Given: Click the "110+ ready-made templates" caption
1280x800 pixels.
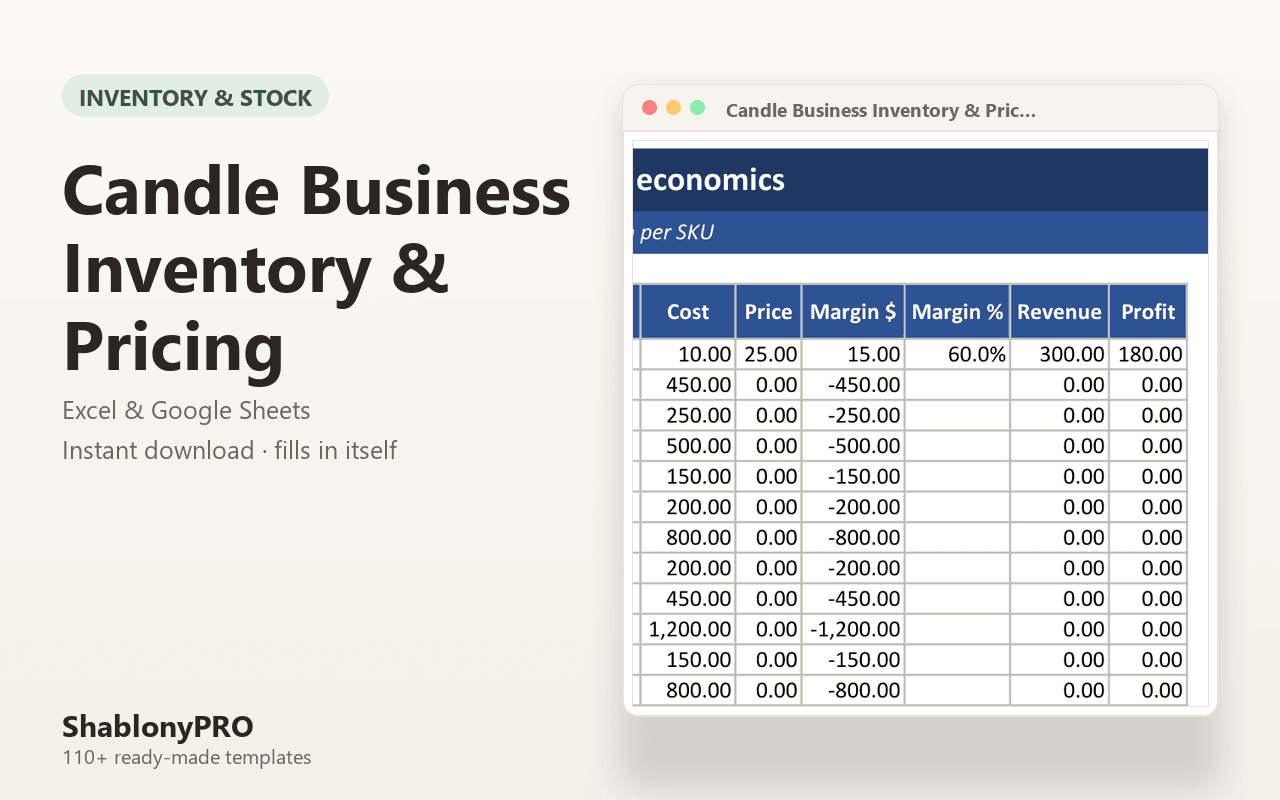Looking at the screenshot, I should [187, 758].
